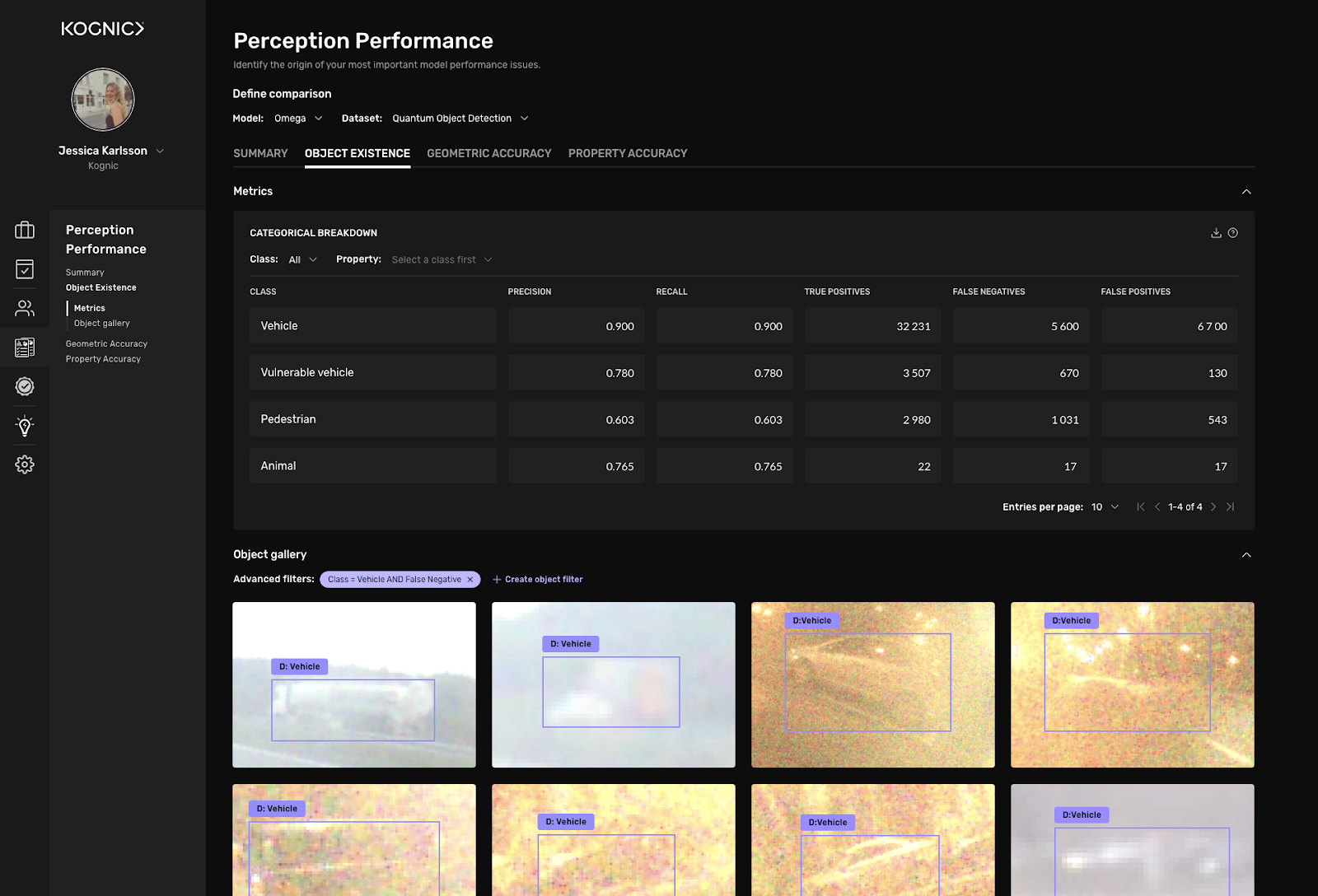Open Property Accuracy in sidebar navigation
The width and height of the screenshot is (1318, 896).
coord(104,359)
